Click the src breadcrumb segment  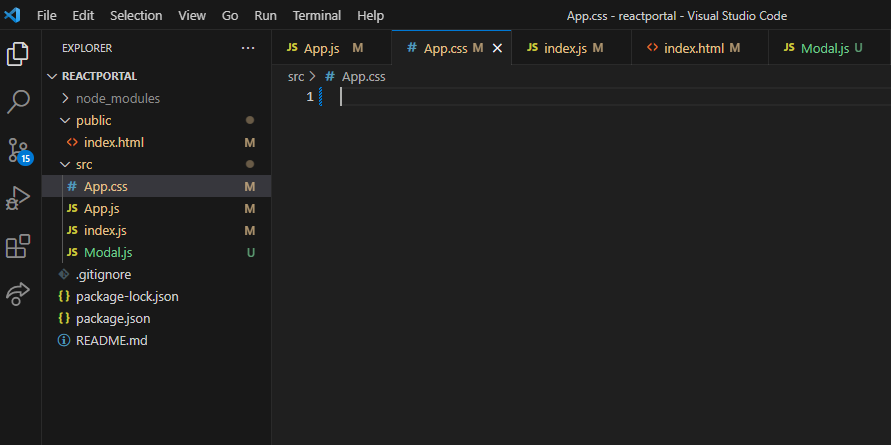[x=296, y=77]
